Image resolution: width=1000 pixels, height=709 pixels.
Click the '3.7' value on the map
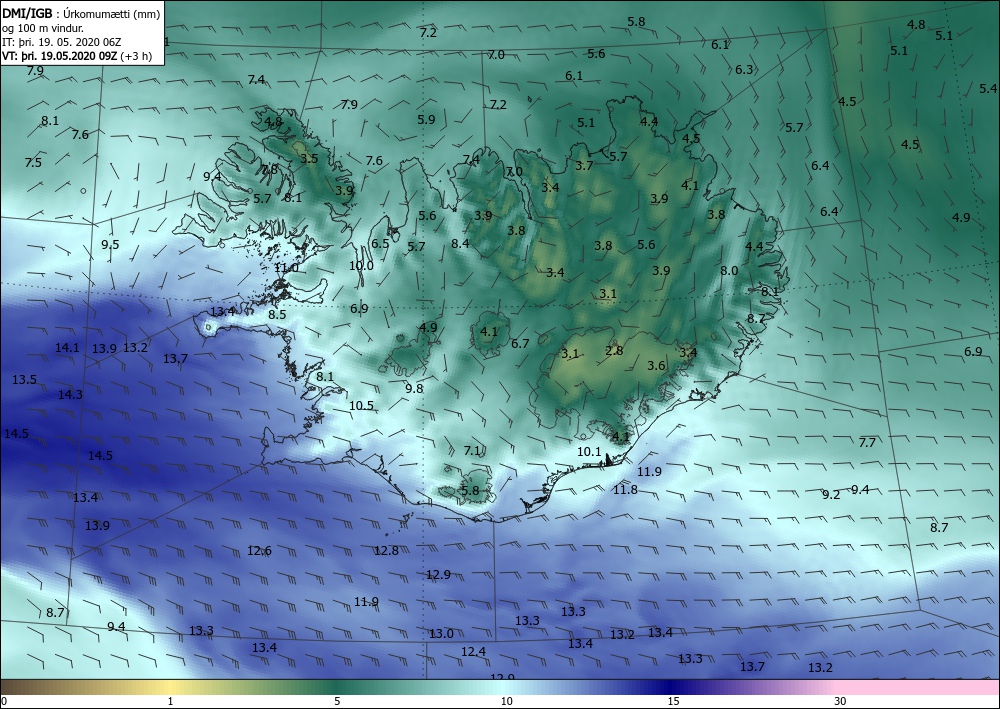585,166
